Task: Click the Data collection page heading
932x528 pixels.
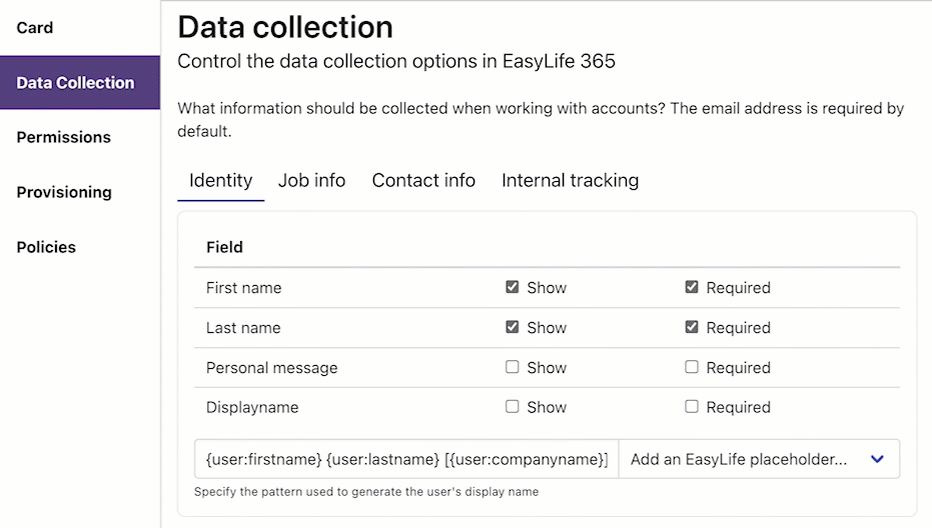Action: pyautogui.click(x=285, y=27)
